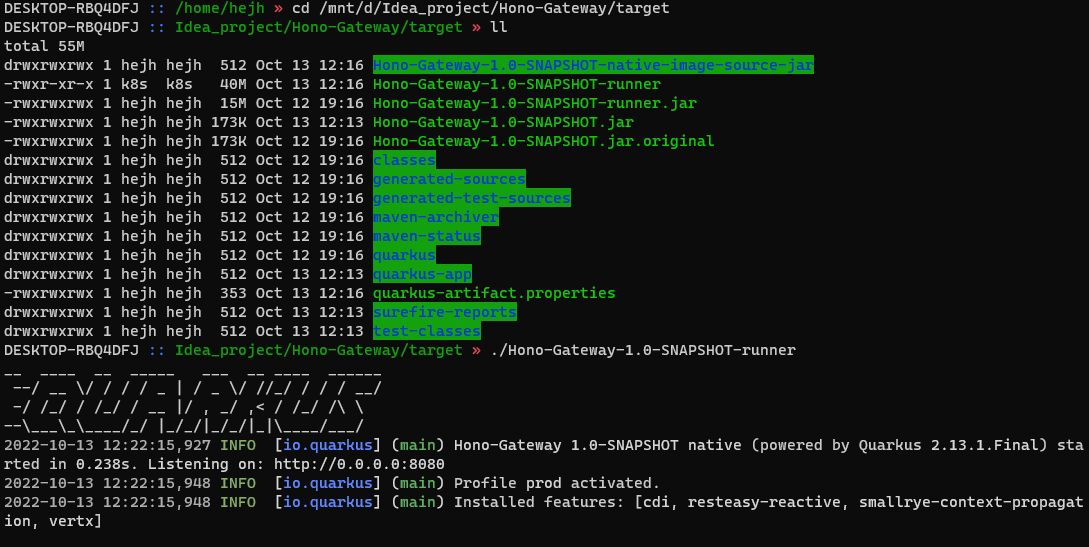Click the maven-status directory name
Screen dimensions: 1089x547
click(x=426, y=237)
